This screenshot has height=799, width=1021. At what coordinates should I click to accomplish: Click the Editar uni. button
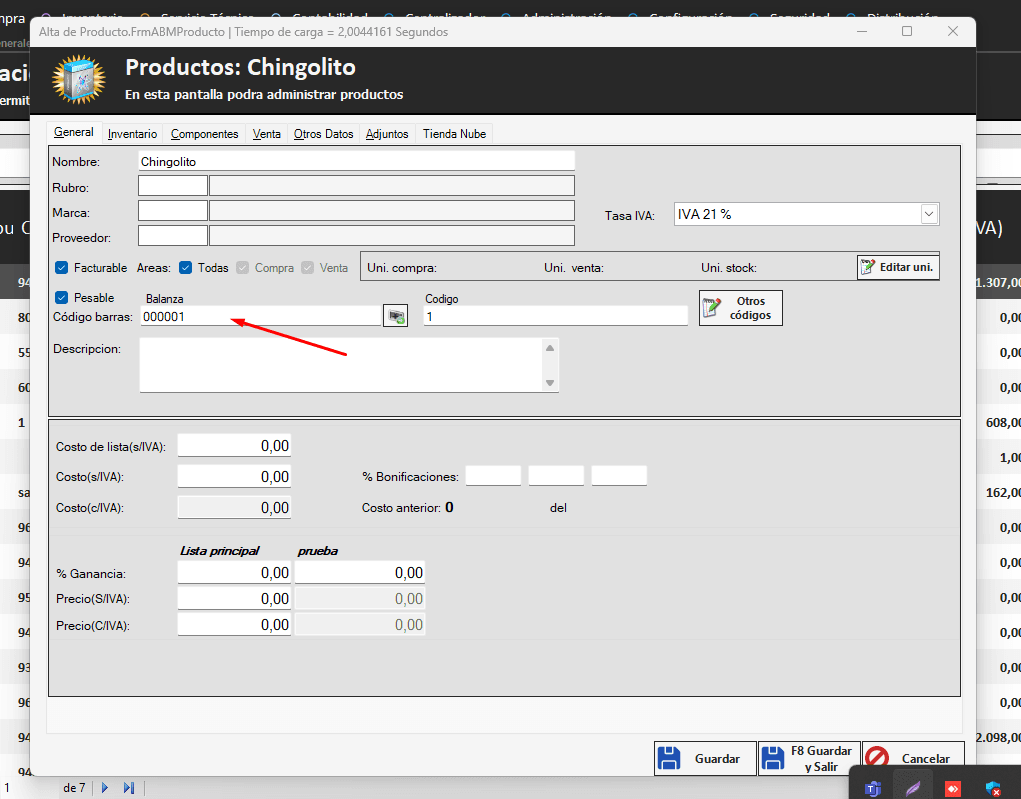tap(898, 267)
